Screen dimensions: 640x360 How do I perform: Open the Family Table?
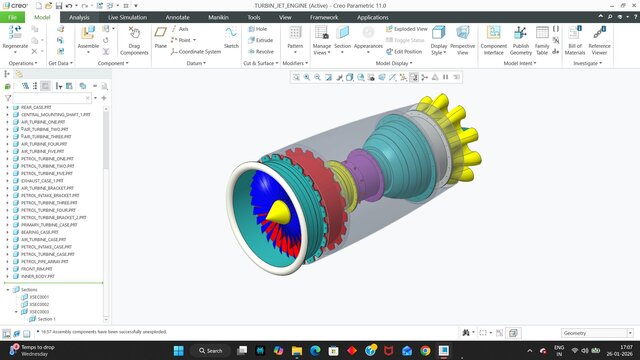coord(542,40)
